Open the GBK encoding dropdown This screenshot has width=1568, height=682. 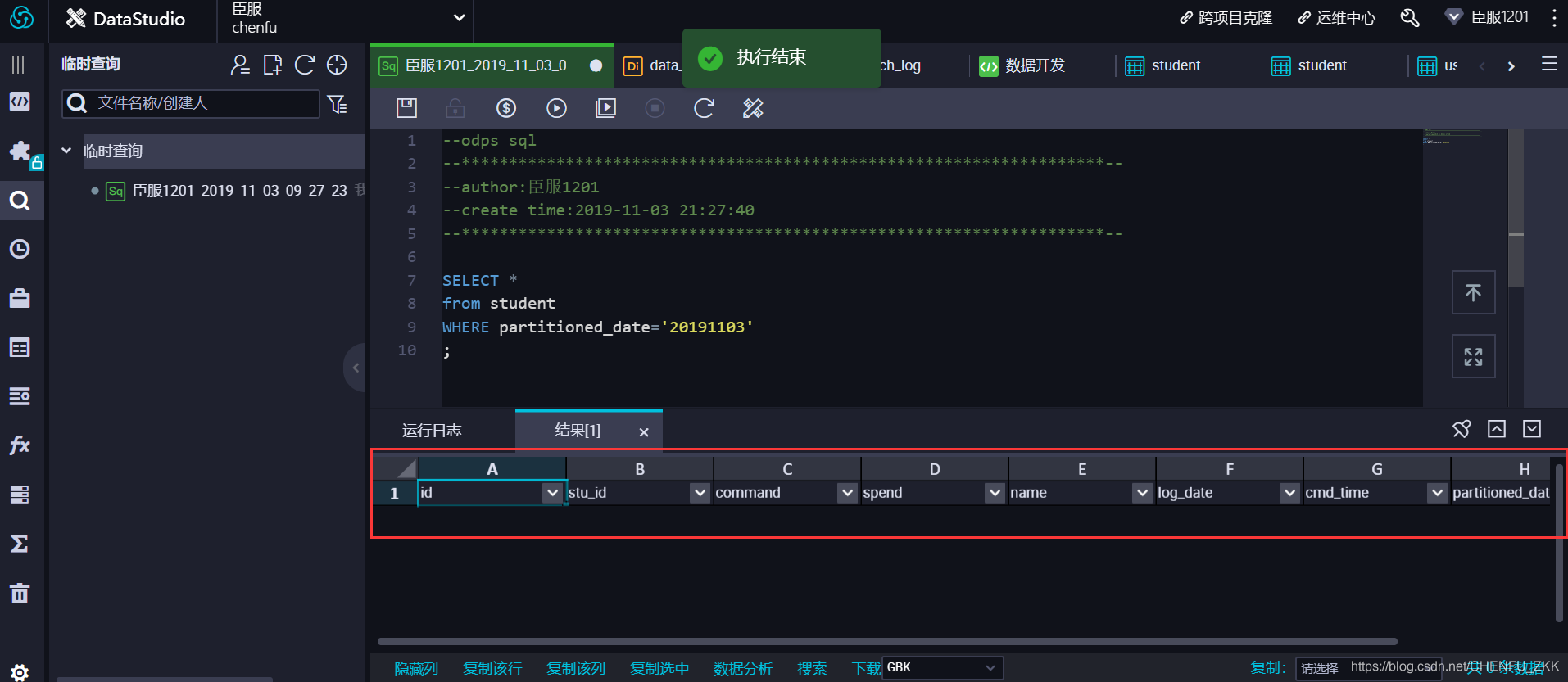(943, 667)
